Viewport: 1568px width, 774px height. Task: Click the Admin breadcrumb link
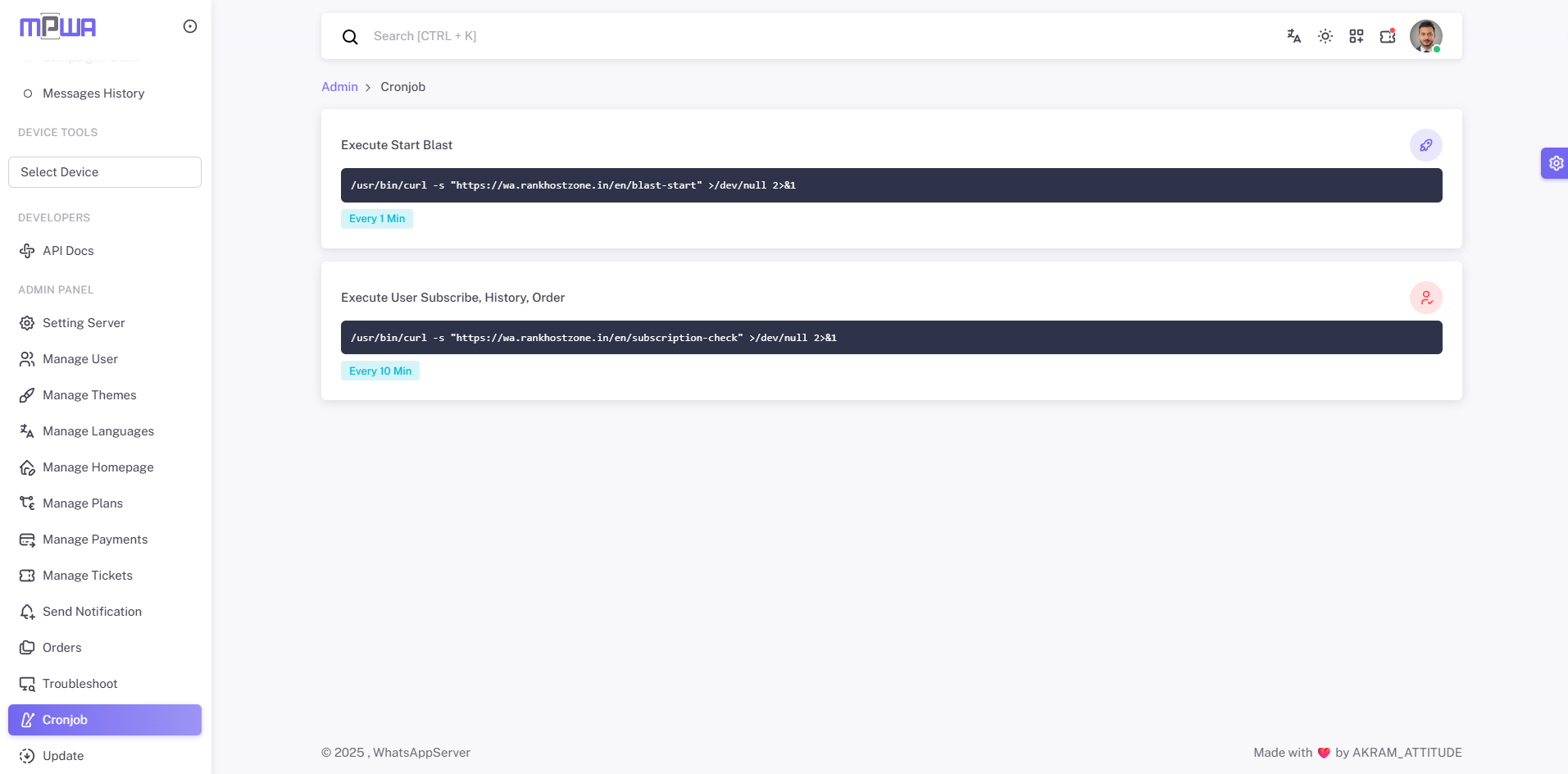point(339,87)
